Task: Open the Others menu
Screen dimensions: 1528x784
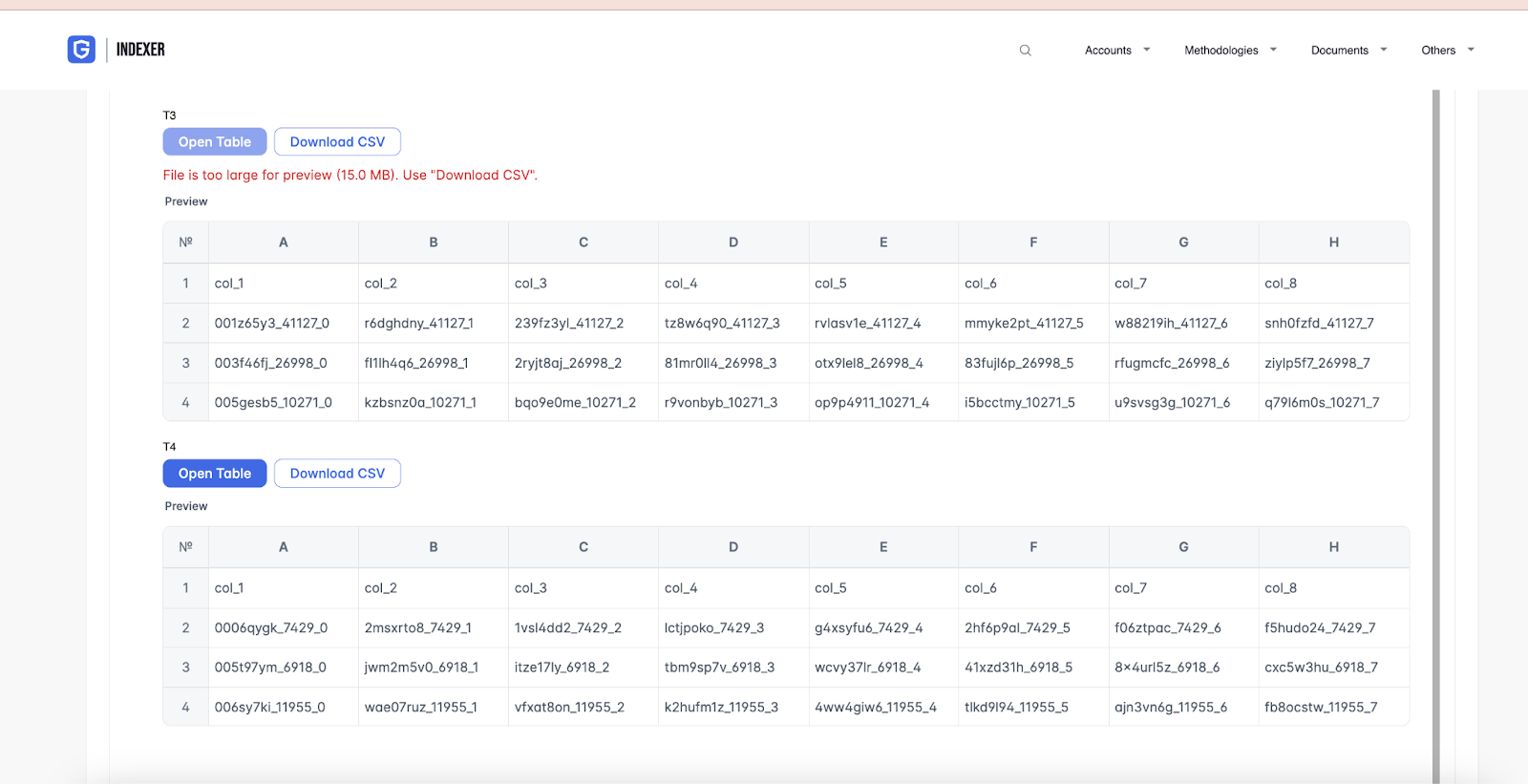Action: pos(1447,51)
